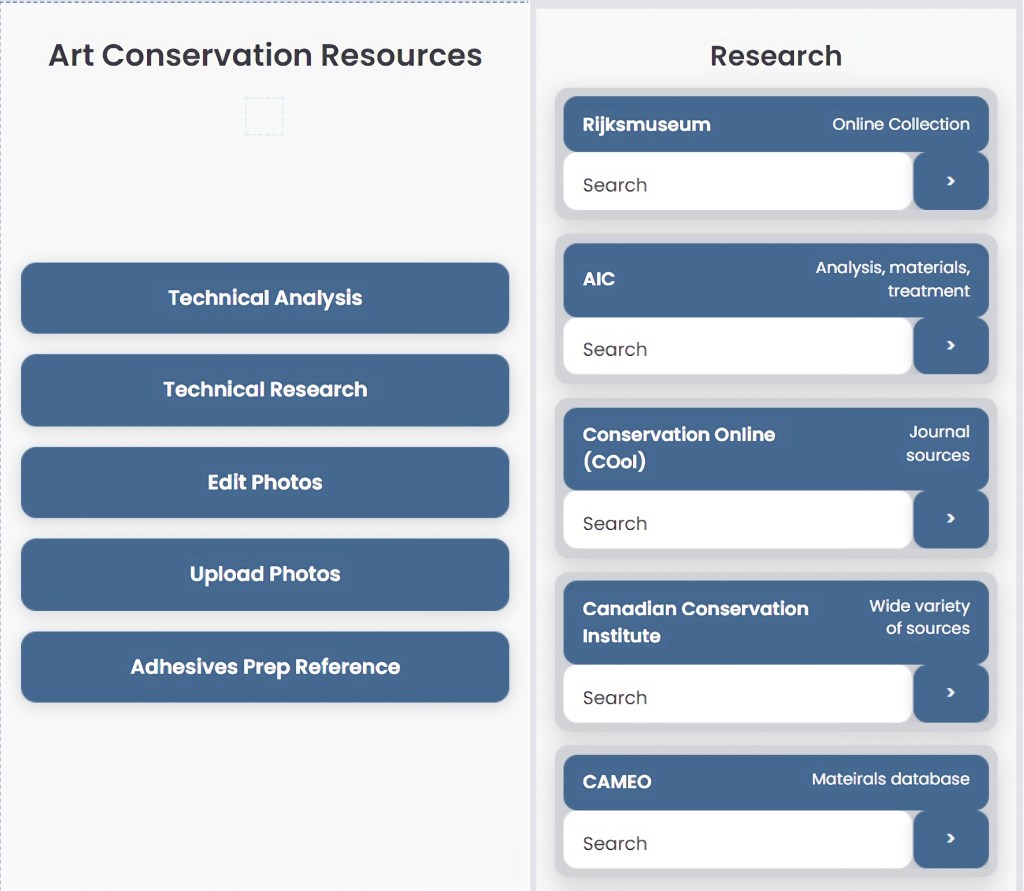Click the Canadian Conservation Institute search input
This screenshot has height=891, width=1024.
coord(737,696)
